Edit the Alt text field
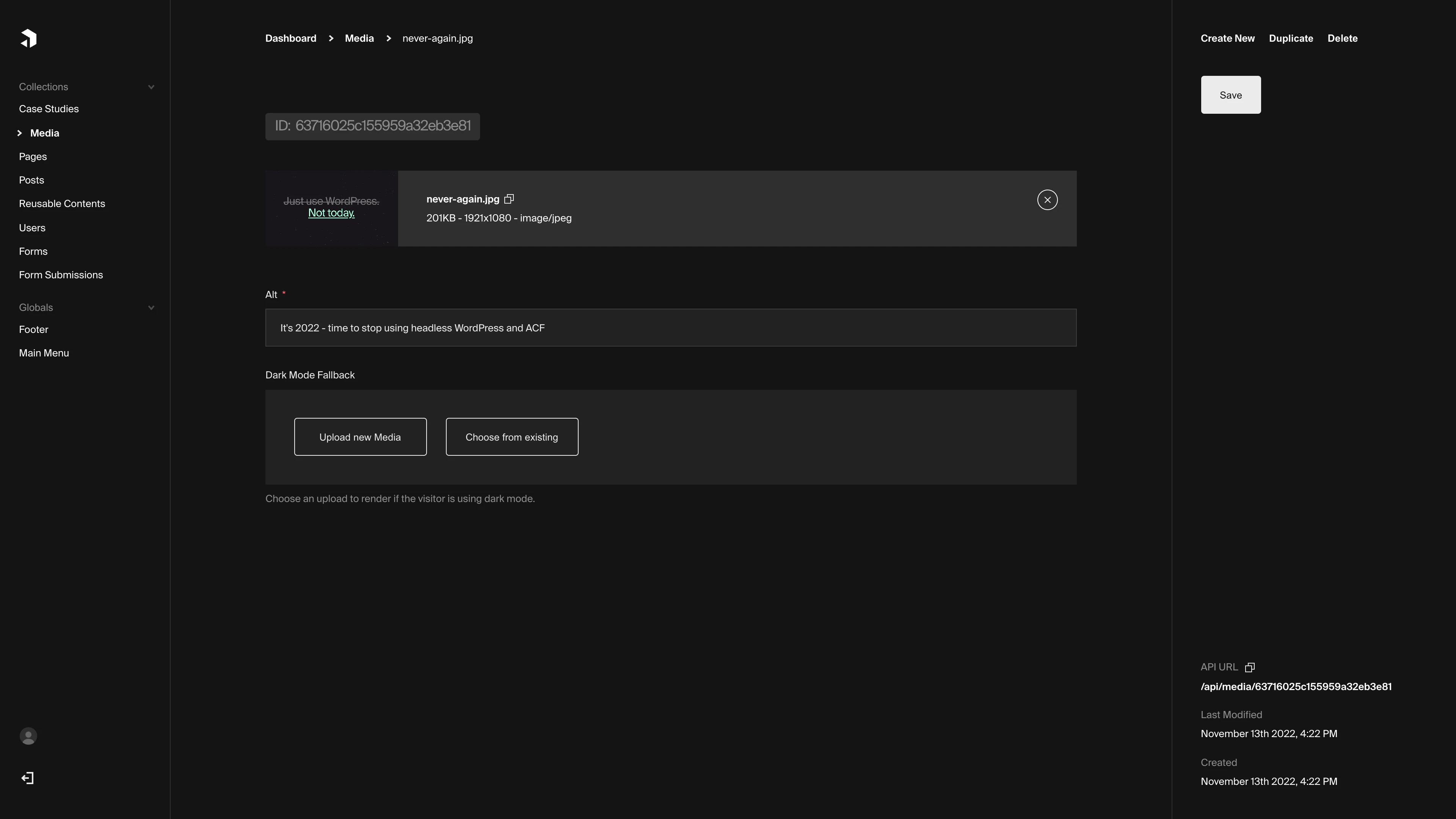Viewport: 1456px width, 819px height. coord(670,327)
